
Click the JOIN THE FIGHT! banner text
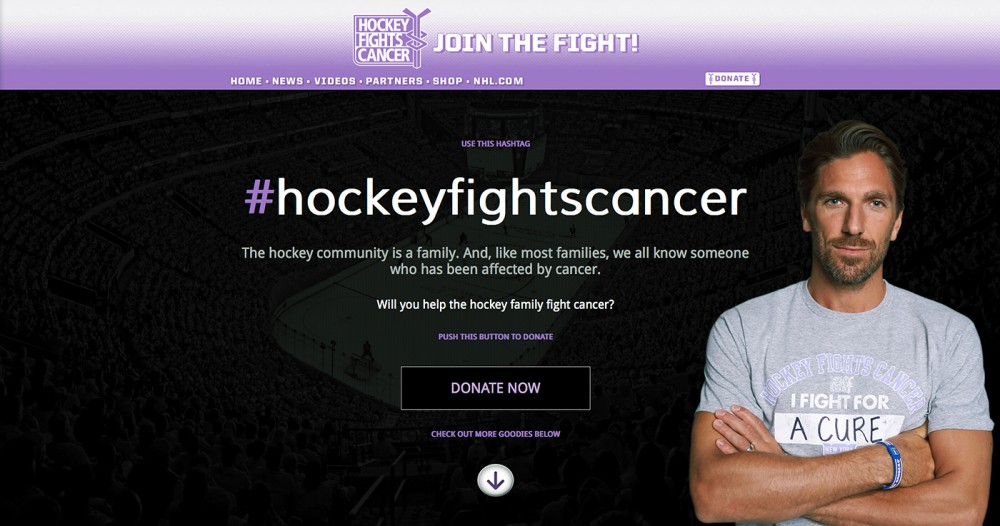[536, 43]
